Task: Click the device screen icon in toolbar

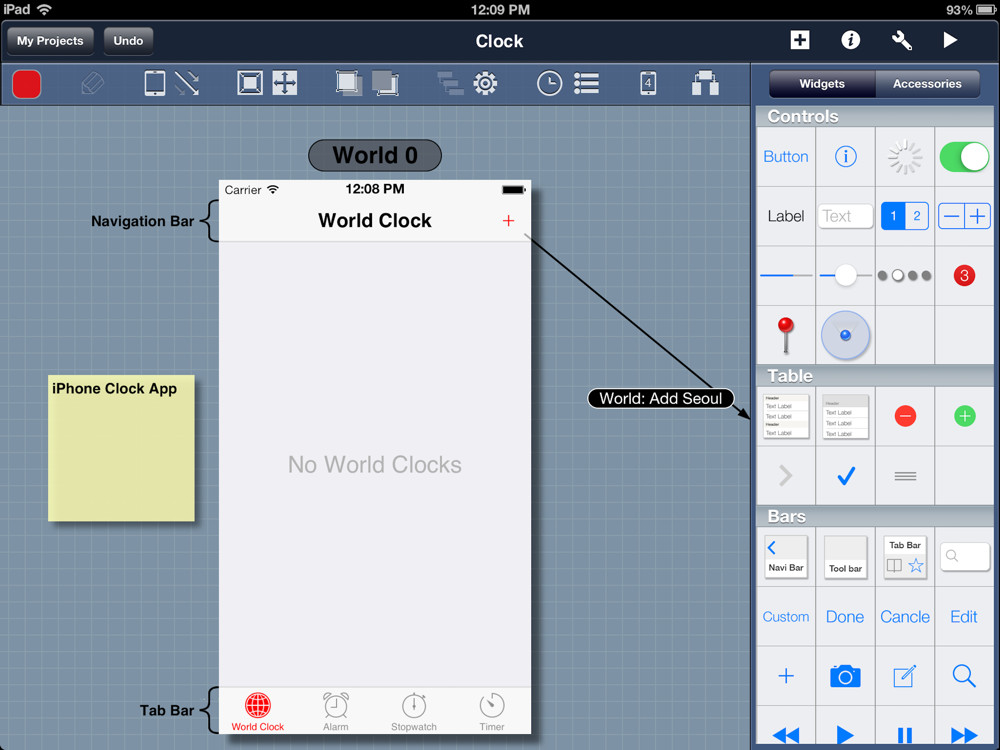Action: tap(154, 83)
